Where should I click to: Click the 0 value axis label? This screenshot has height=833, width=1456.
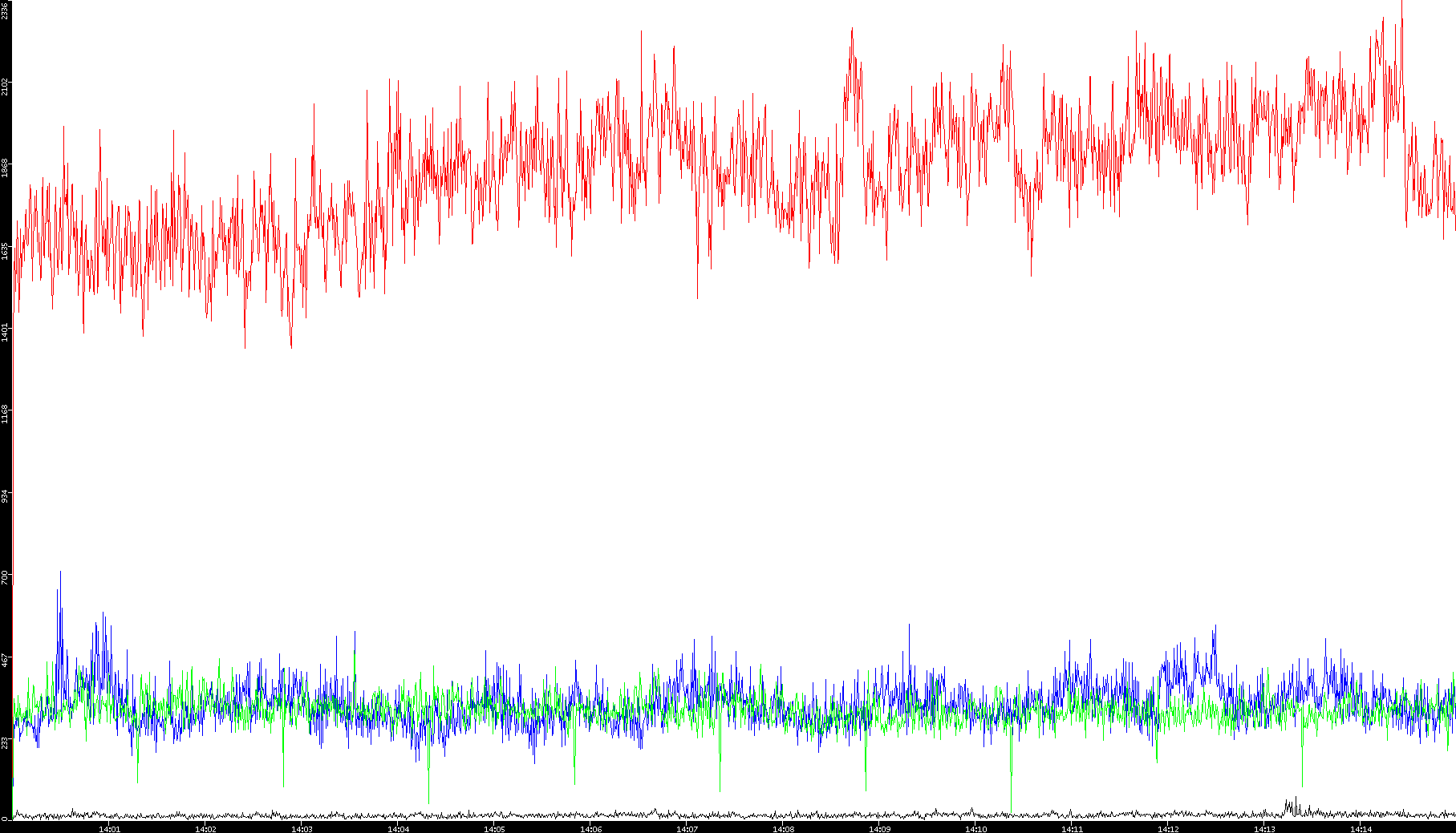tap(5, 819)
